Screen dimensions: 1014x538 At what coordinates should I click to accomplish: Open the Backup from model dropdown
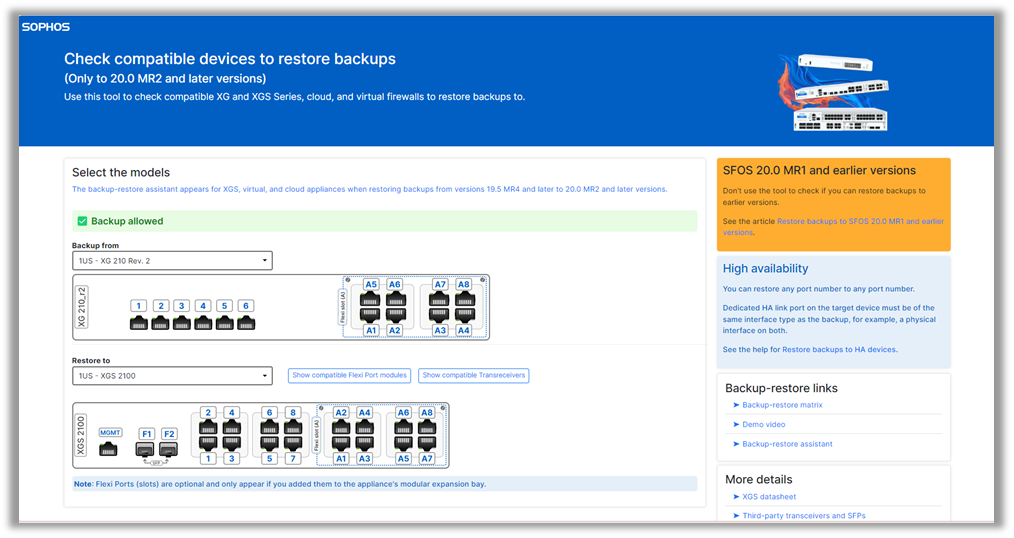[172, 261]
